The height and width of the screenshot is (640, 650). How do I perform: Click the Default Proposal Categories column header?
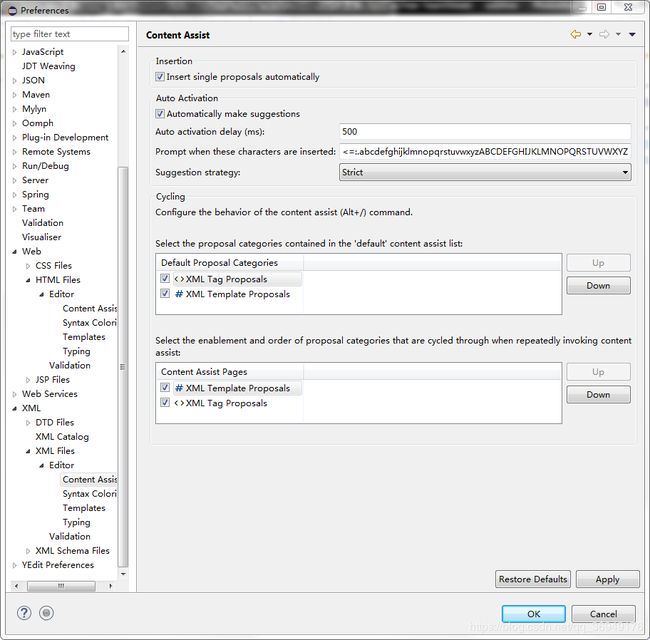pyautogui.click(x=230, y=263)
